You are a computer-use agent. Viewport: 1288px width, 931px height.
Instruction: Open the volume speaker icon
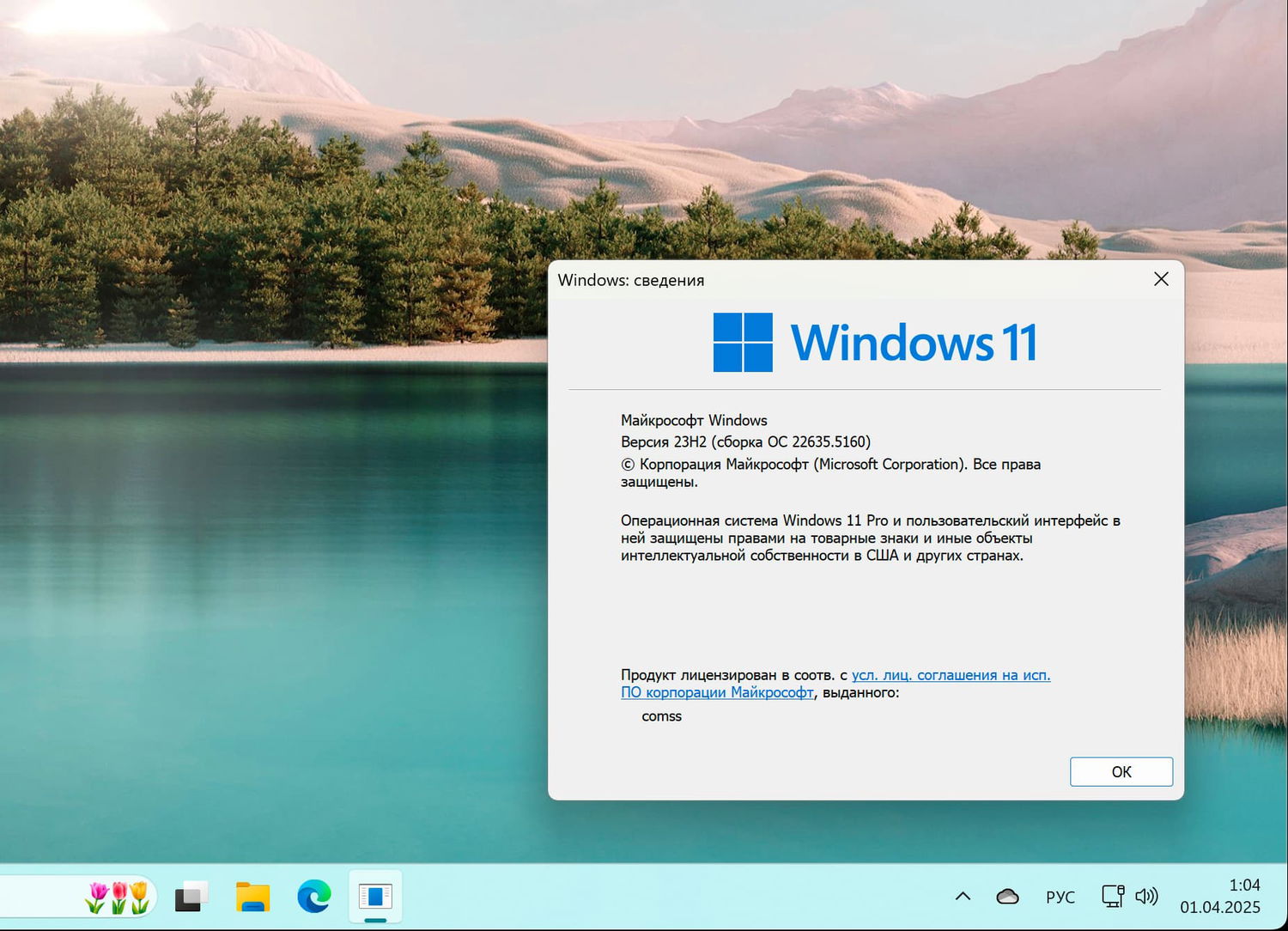1146,896
